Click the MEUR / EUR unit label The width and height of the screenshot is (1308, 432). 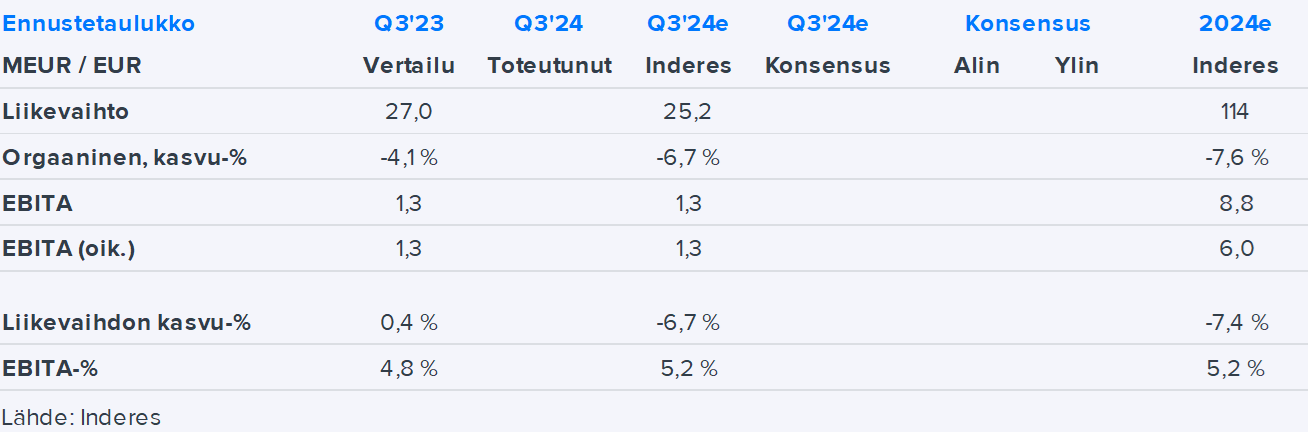(x=72, y=66)
